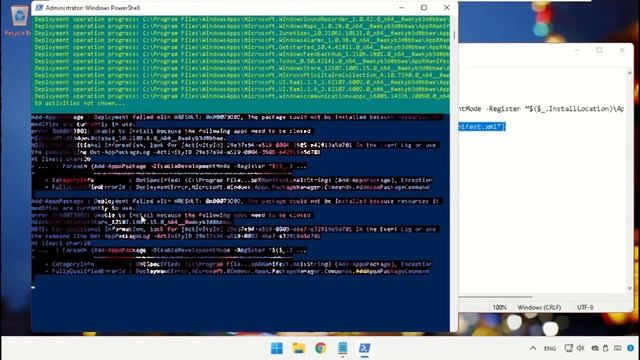Click the PowerShell title bar icon
This screenshot has width=640, height=360.
coord(39,8)
